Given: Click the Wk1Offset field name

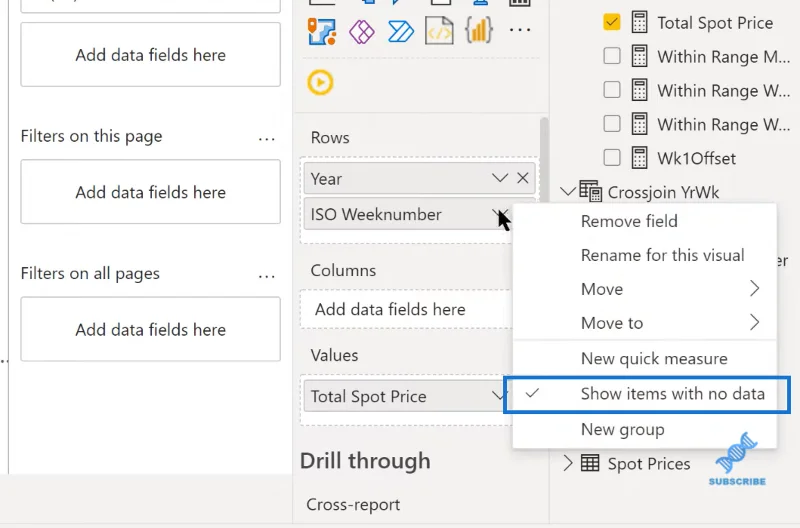Looking at the screenshot, I should [x=696, y=158].
